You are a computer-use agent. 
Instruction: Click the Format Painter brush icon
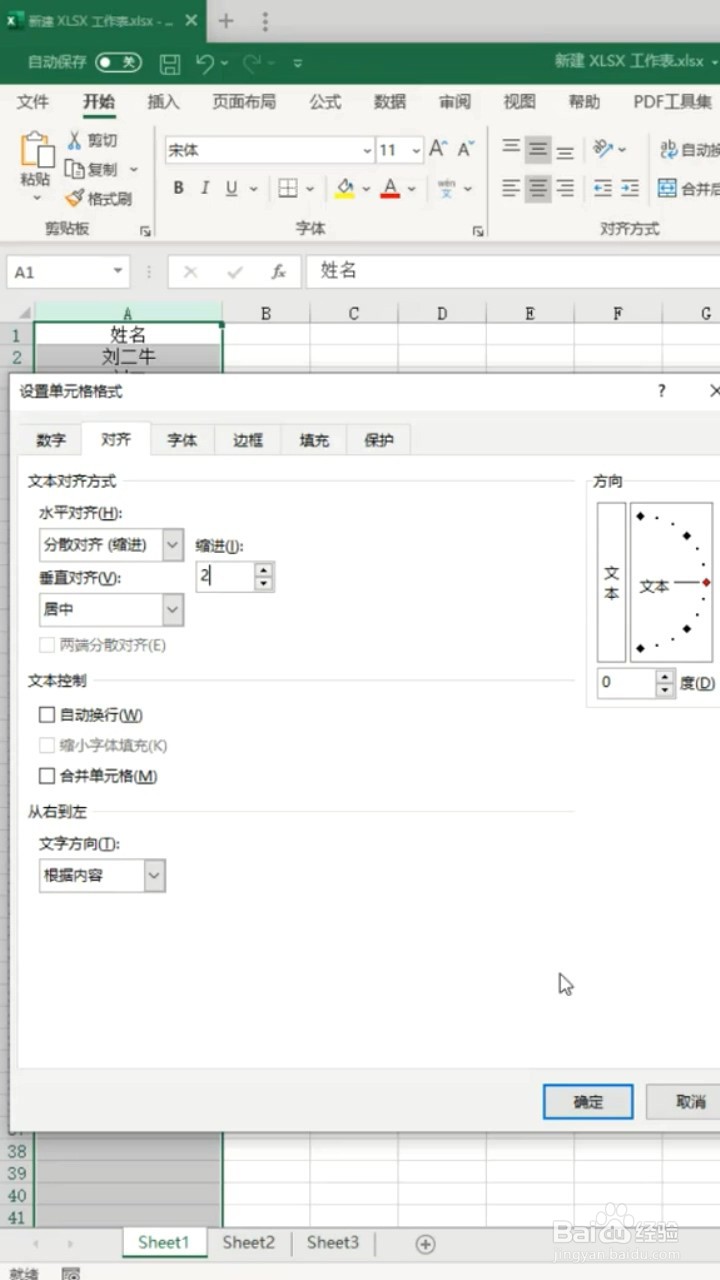(74, 198)
